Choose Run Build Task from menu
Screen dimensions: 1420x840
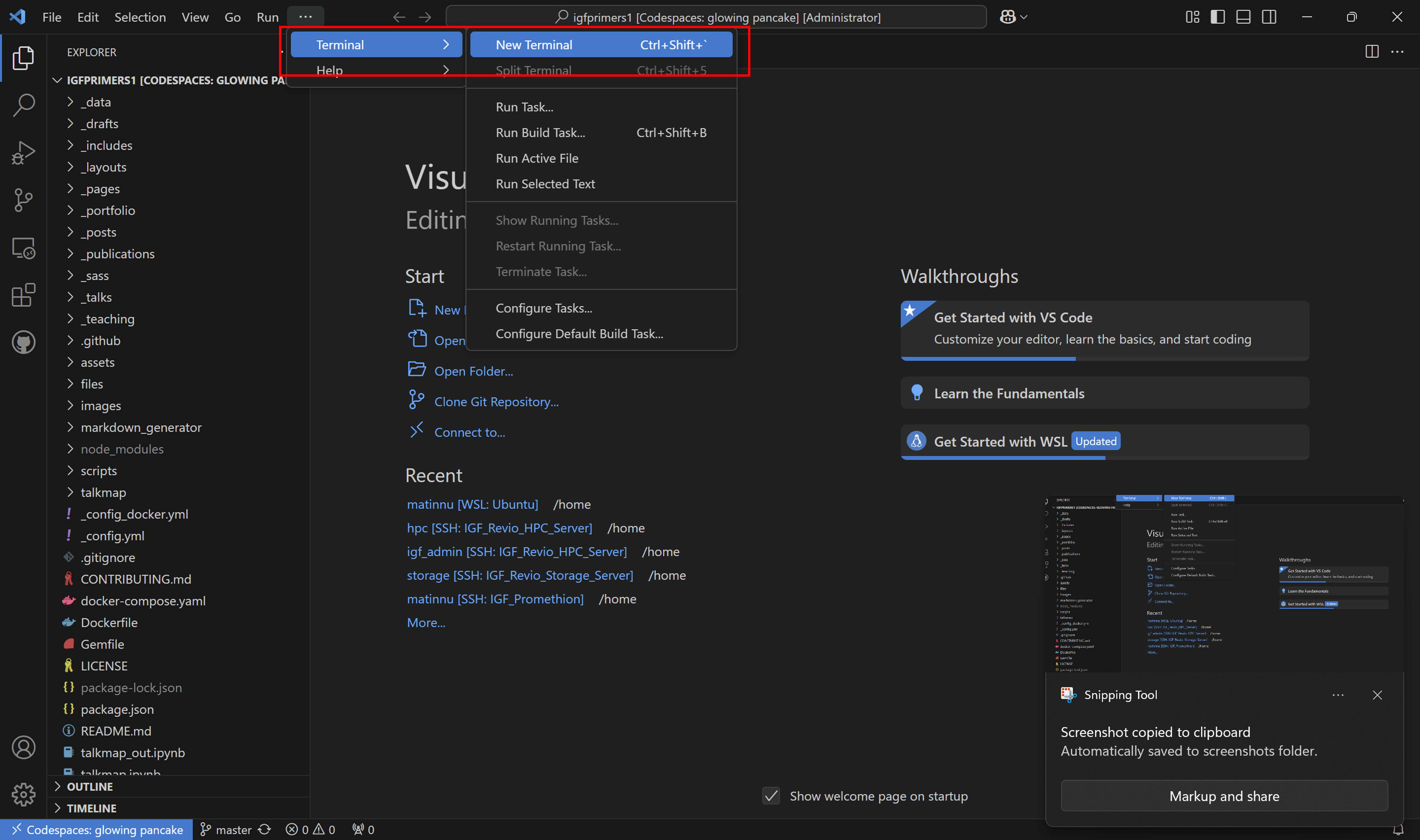click(541, 132)
